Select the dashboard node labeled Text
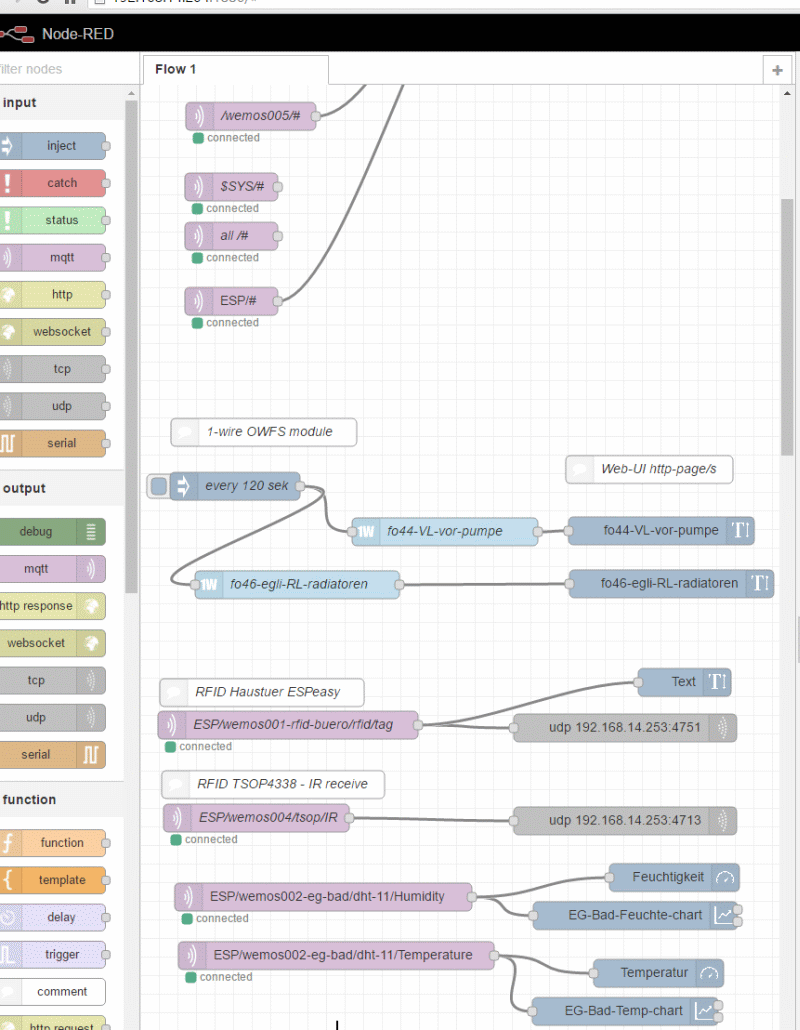Image resolution: width=800 pixels, height=1030 pixels. pos(684,683)
